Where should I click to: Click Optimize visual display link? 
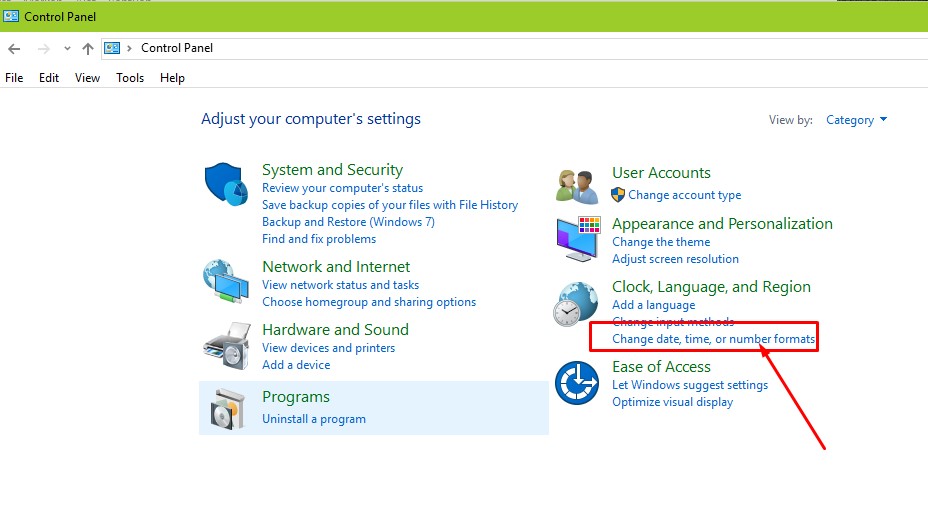tap(672, 402)
